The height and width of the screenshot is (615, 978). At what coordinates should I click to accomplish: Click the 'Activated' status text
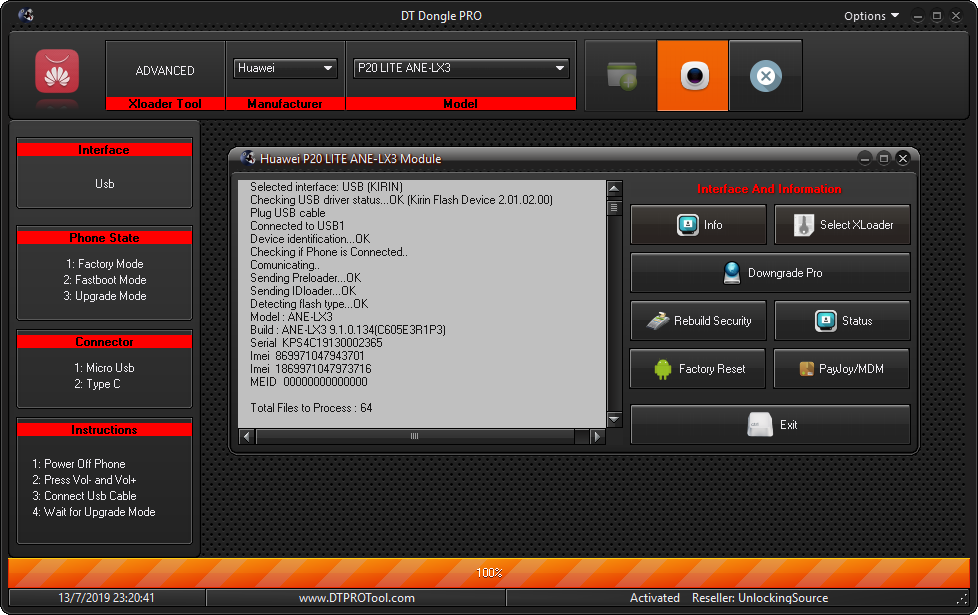(654, 598)
